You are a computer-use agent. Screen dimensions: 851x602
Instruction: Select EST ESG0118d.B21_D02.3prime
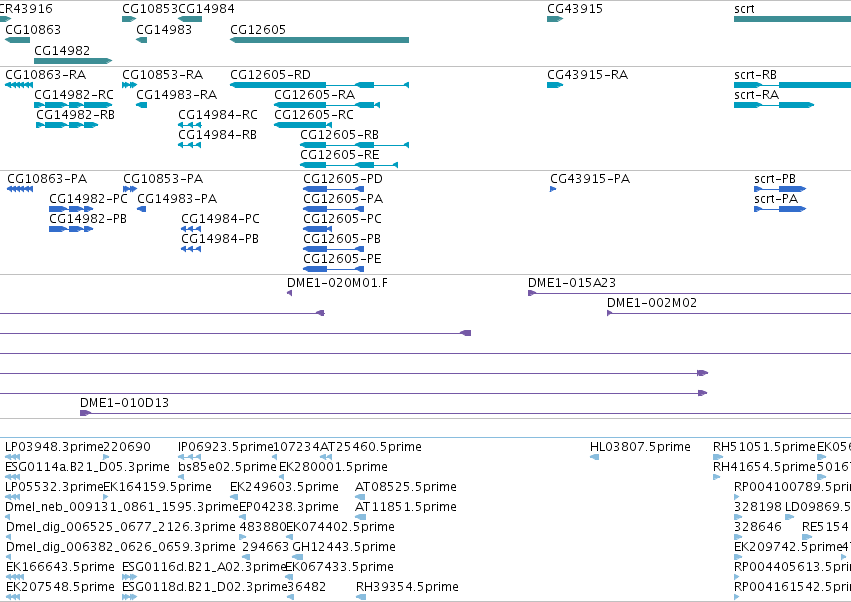pyautogui.click(x=129, y=597)
